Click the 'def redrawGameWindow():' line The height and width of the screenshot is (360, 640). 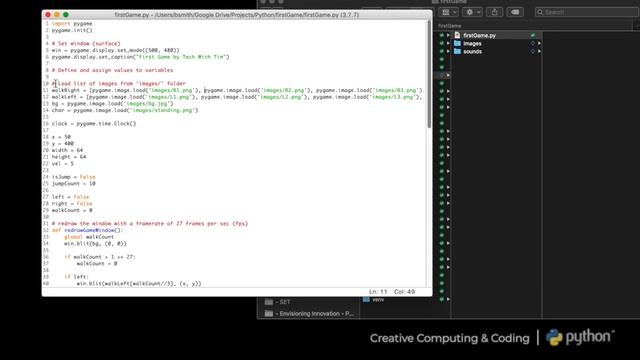click(x=87, y=230)
